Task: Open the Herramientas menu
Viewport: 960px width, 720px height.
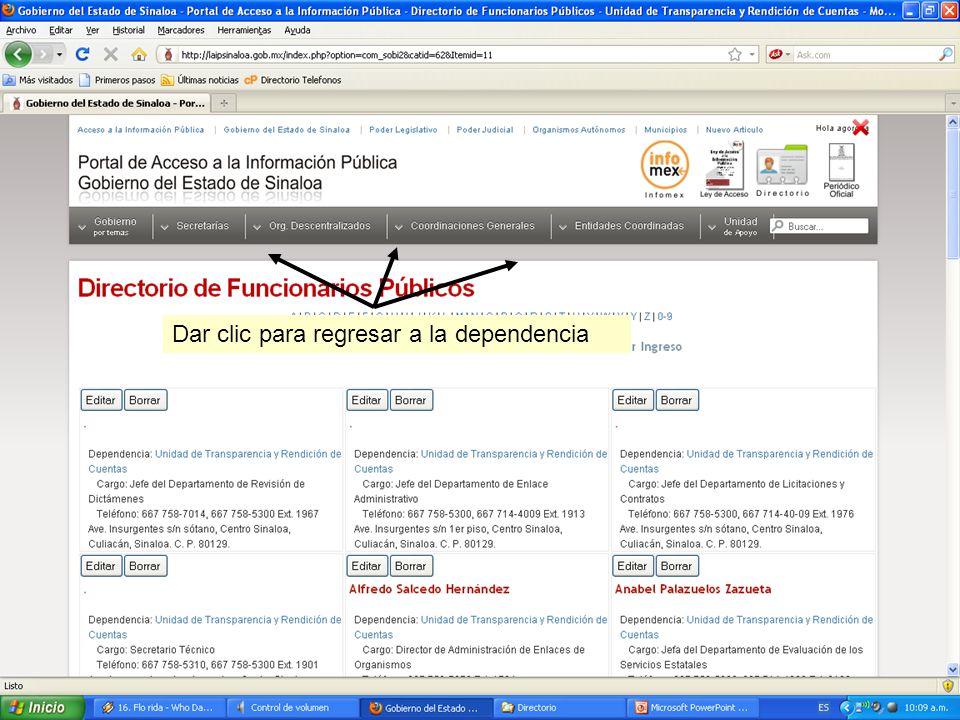Action: [x=244, y=30]
